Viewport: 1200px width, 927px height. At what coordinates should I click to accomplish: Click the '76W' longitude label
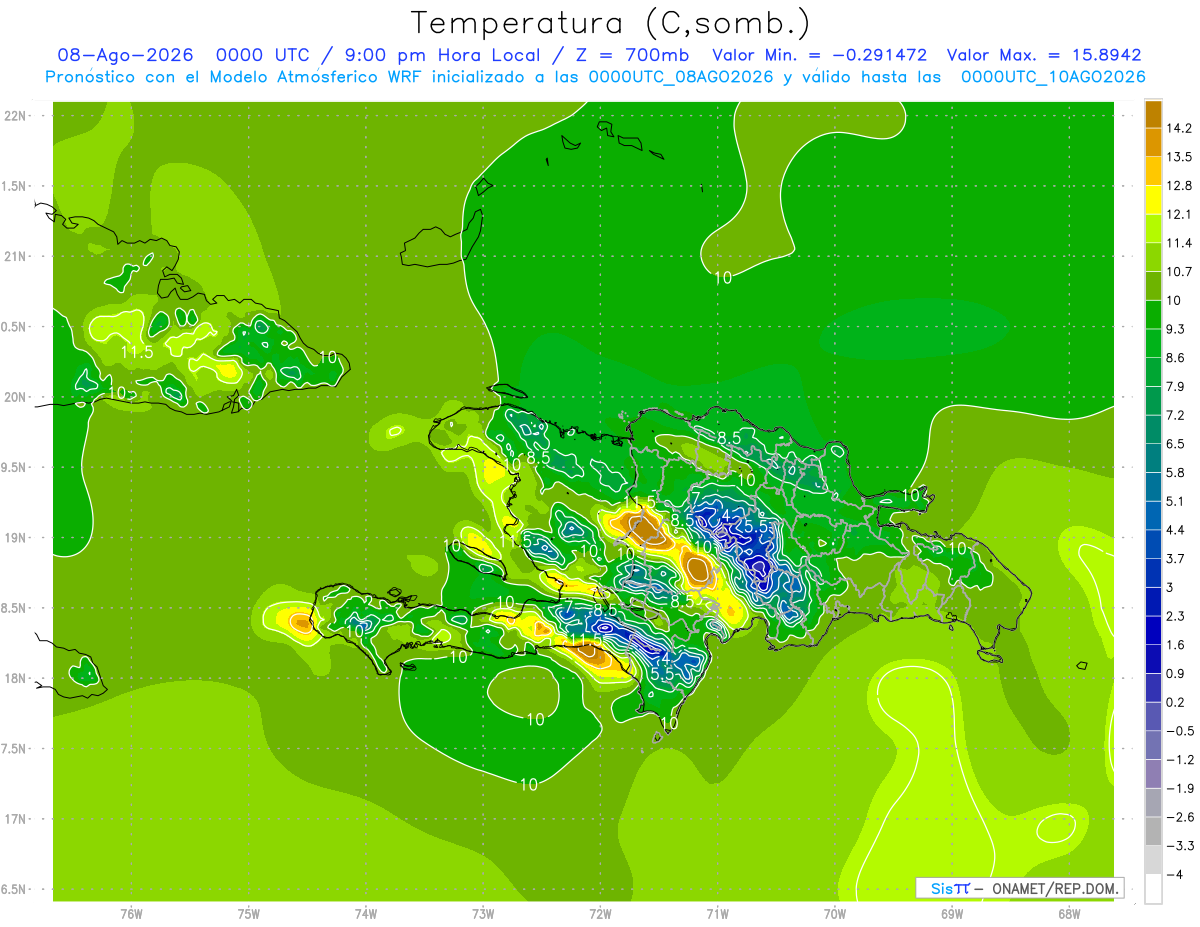pyautogui.click(x=131, y=913)
